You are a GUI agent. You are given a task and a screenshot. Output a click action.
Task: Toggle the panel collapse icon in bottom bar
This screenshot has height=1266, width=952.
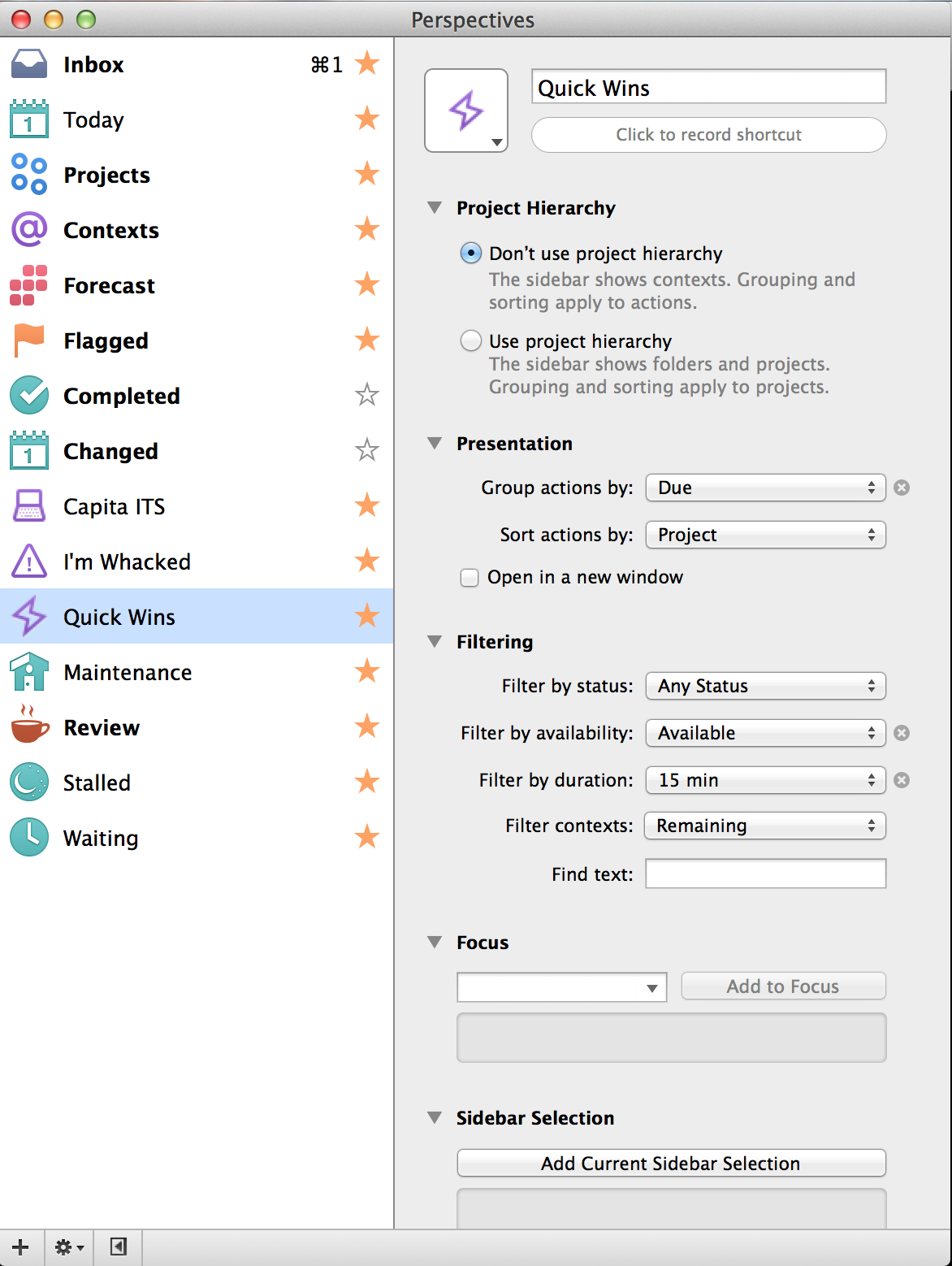119,1246
